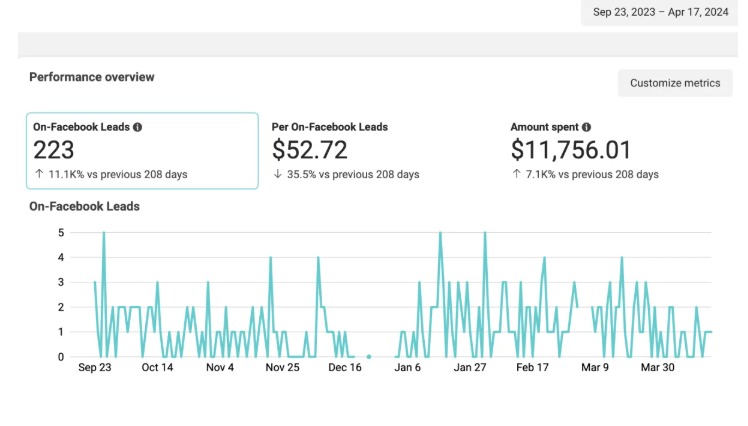Click up arrow next to 7.1K% change

pos(516,174)
